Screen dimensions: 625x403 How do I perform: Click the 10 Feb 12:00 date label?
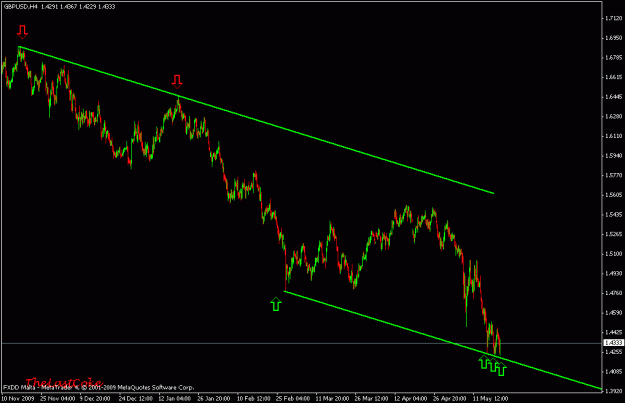[254, 399]
